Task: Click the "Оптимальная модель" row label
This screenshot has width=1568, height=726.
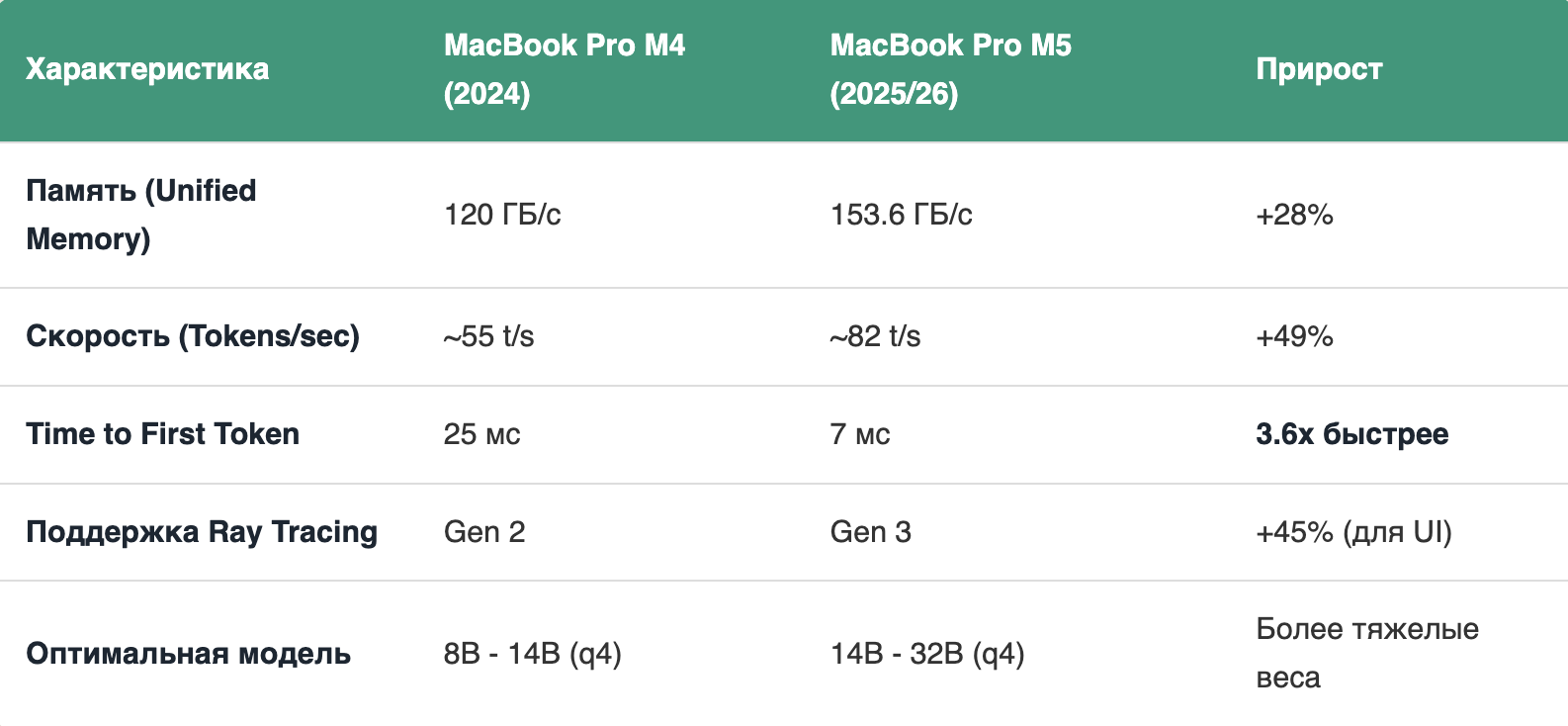Action: click(x=188, y=654)
